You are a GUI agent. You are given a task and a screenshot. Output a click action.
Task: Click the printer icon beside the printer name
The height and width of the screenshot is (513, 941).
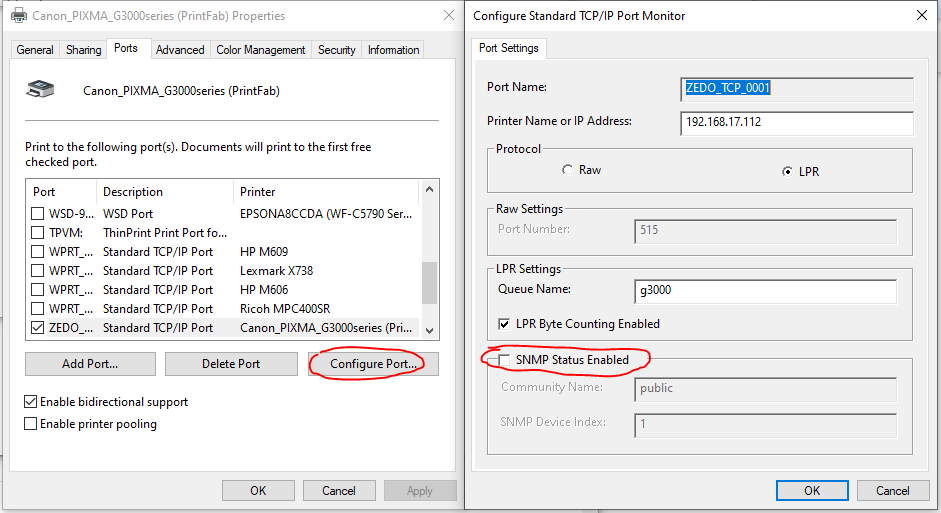40,89
